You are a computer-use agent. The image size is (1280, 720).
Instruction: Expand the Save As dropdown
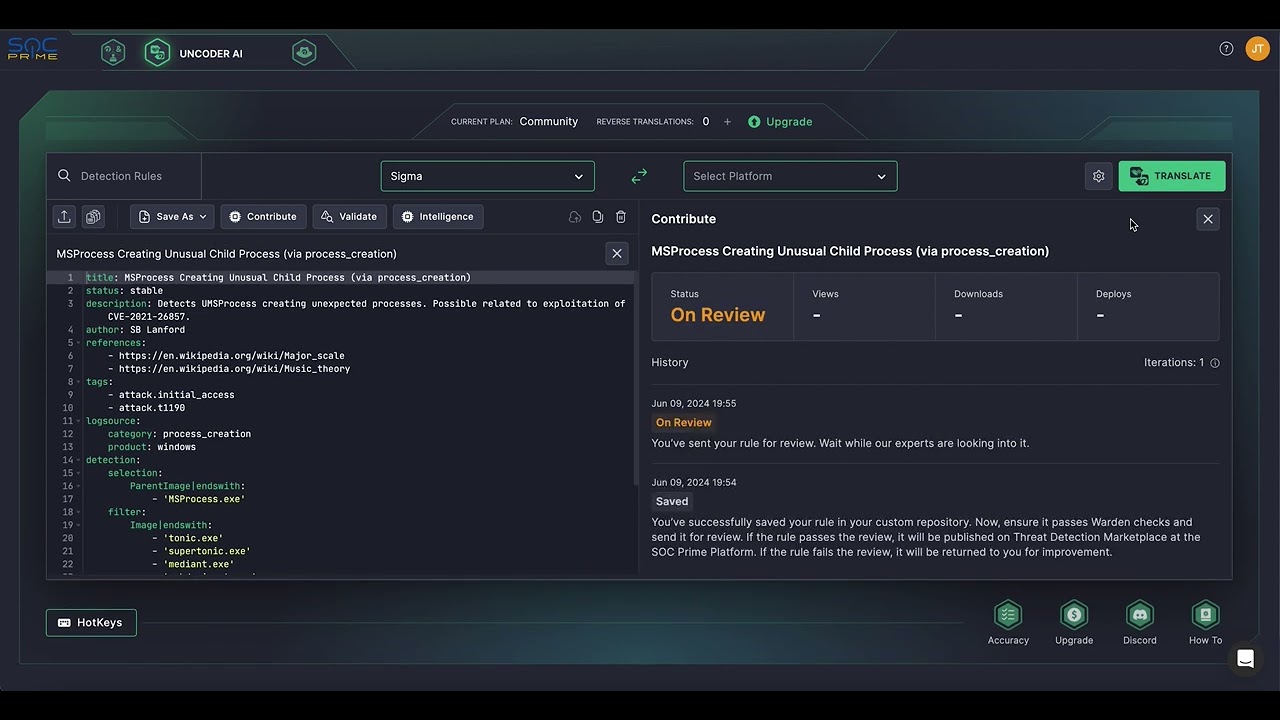point(172,217)
